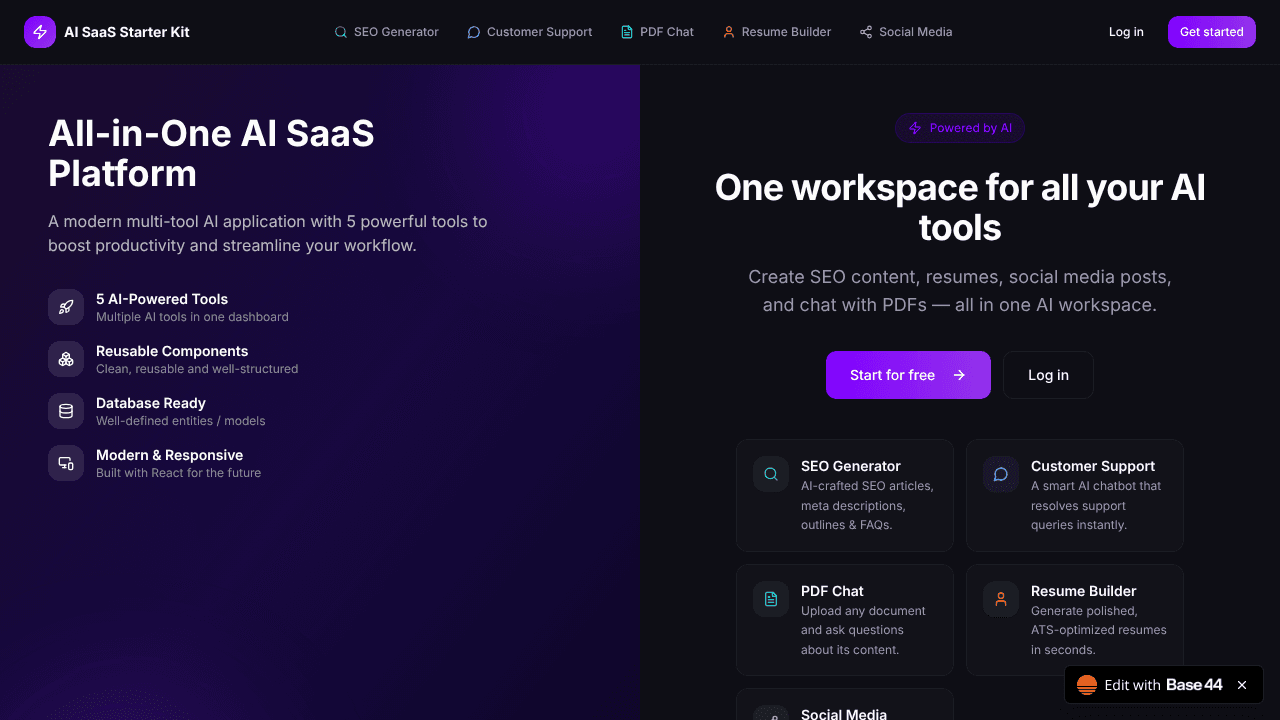Click the Social Media share icon in navbar

[866, 32]
